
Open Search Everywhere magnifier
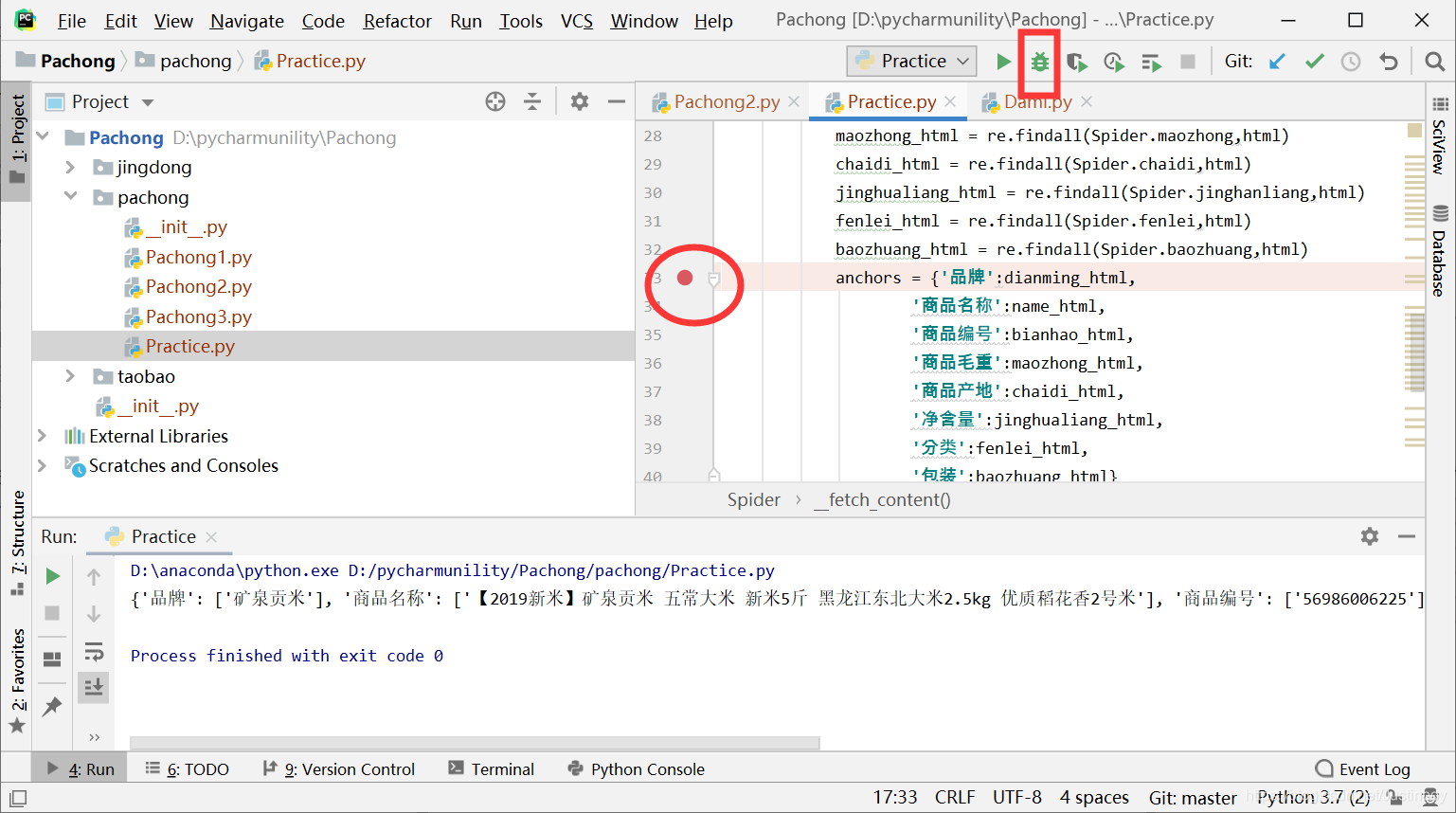[1435, 62]
